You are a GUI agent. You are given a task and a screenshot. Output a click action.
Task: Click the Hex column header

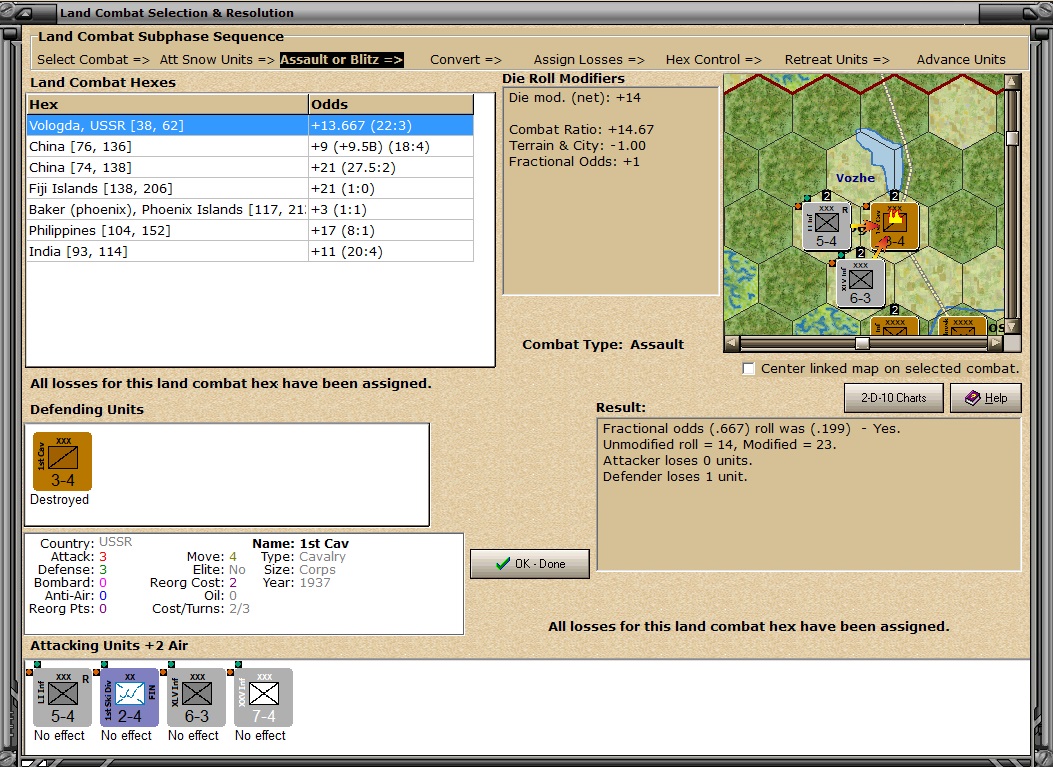tap(167, 104)
